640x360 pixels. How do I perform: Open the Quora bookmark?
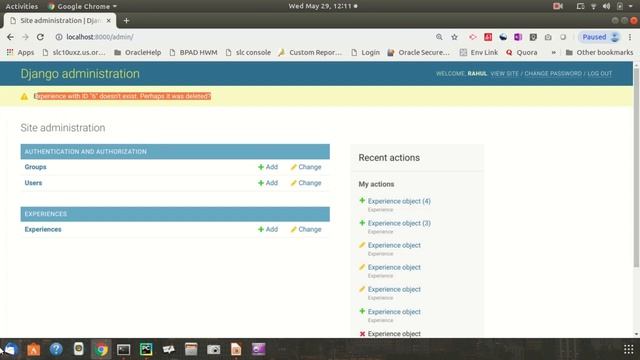click(x=522, y=52)
